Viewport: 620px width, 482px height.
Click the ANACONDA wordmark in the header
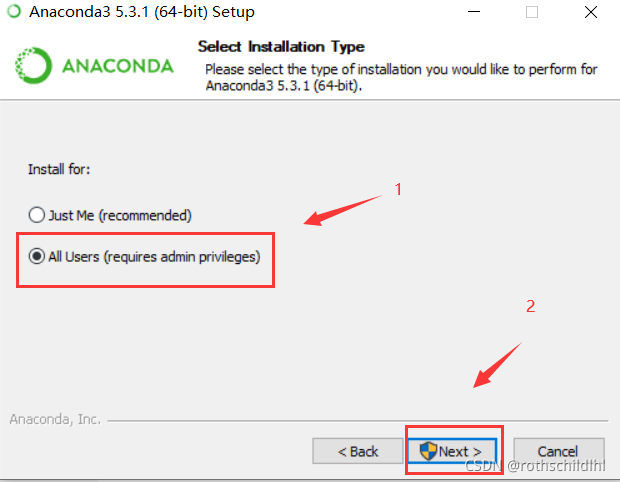[x=118, y=66]
